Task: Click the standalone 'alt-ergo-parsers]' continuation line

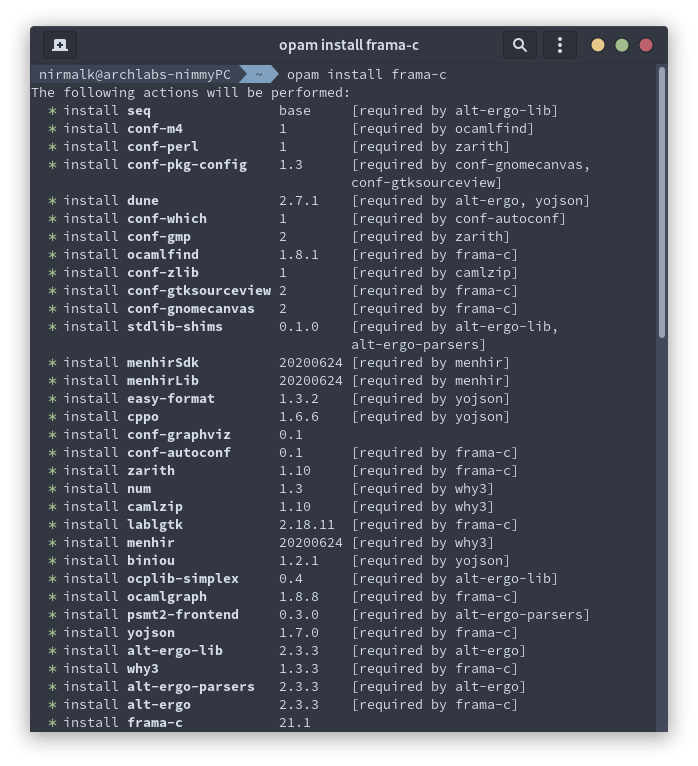Action: pyautogui.click(x=419, y=345)
